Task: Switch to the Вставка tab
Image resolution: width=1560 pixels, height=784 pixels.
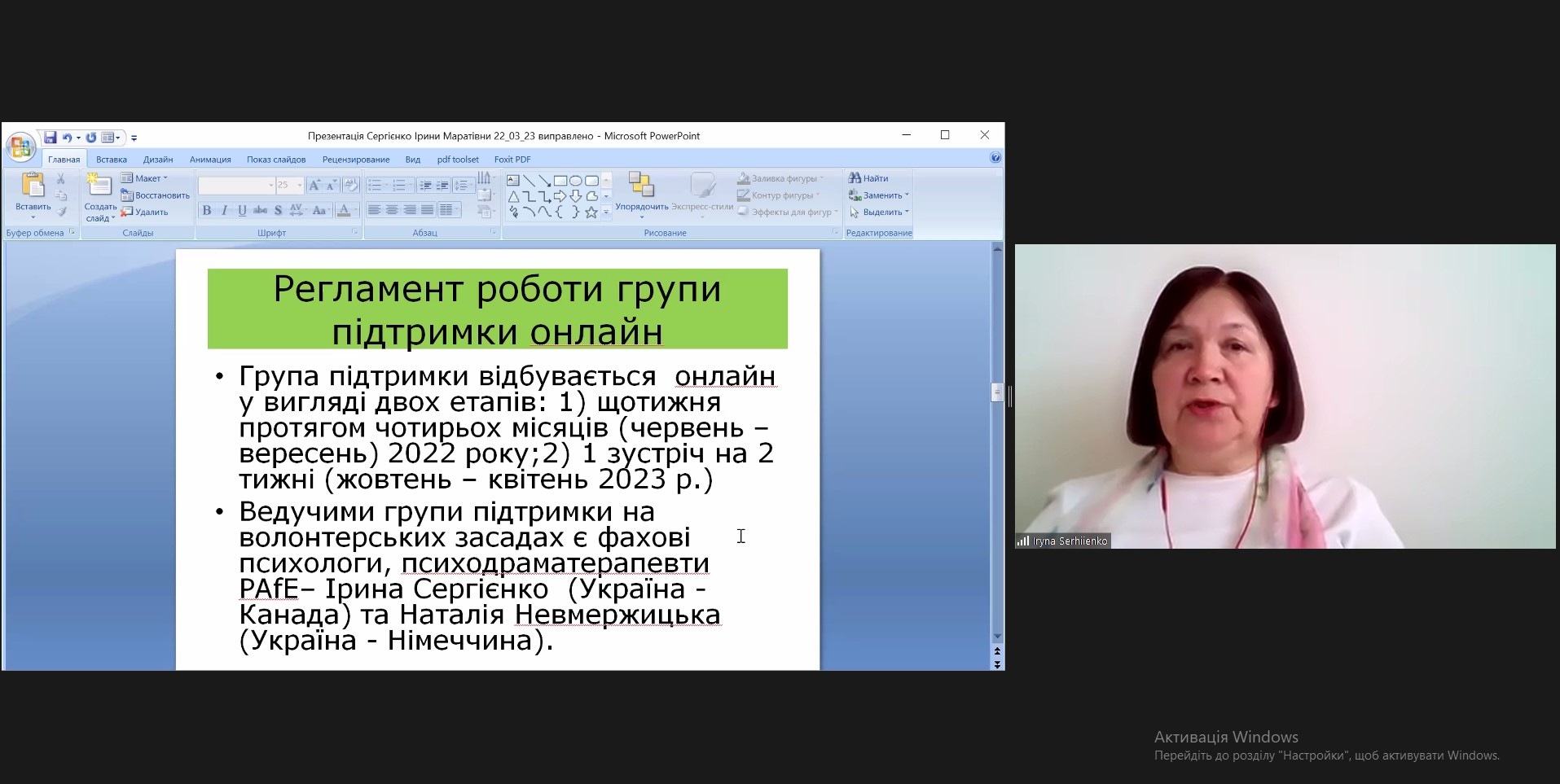Action: pos(112,160)
